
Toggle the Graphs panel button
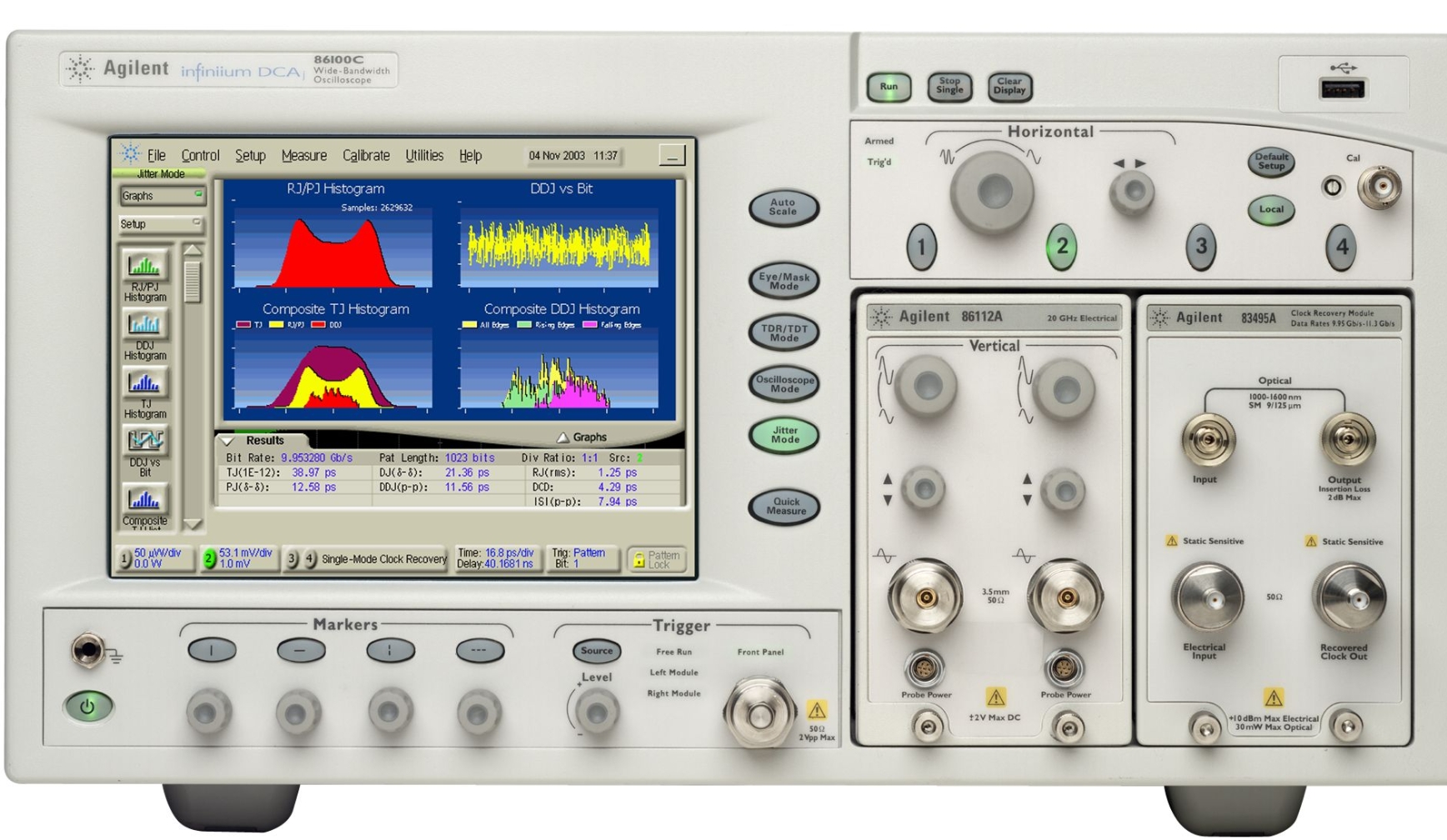tap(161, 196)
